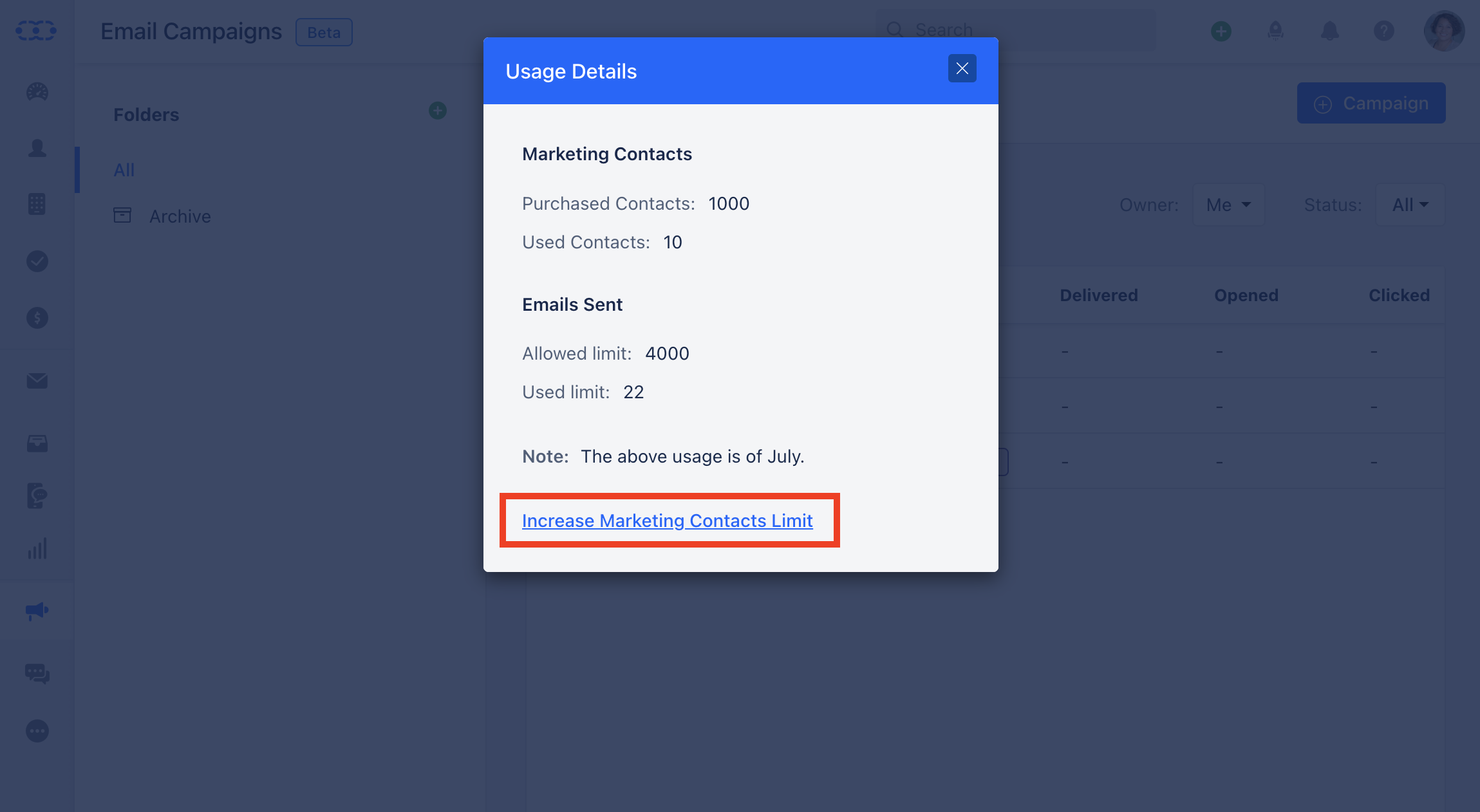Sort by Clicked column header
This screenshot has width=1480, height=812.
click(1399, 295)
